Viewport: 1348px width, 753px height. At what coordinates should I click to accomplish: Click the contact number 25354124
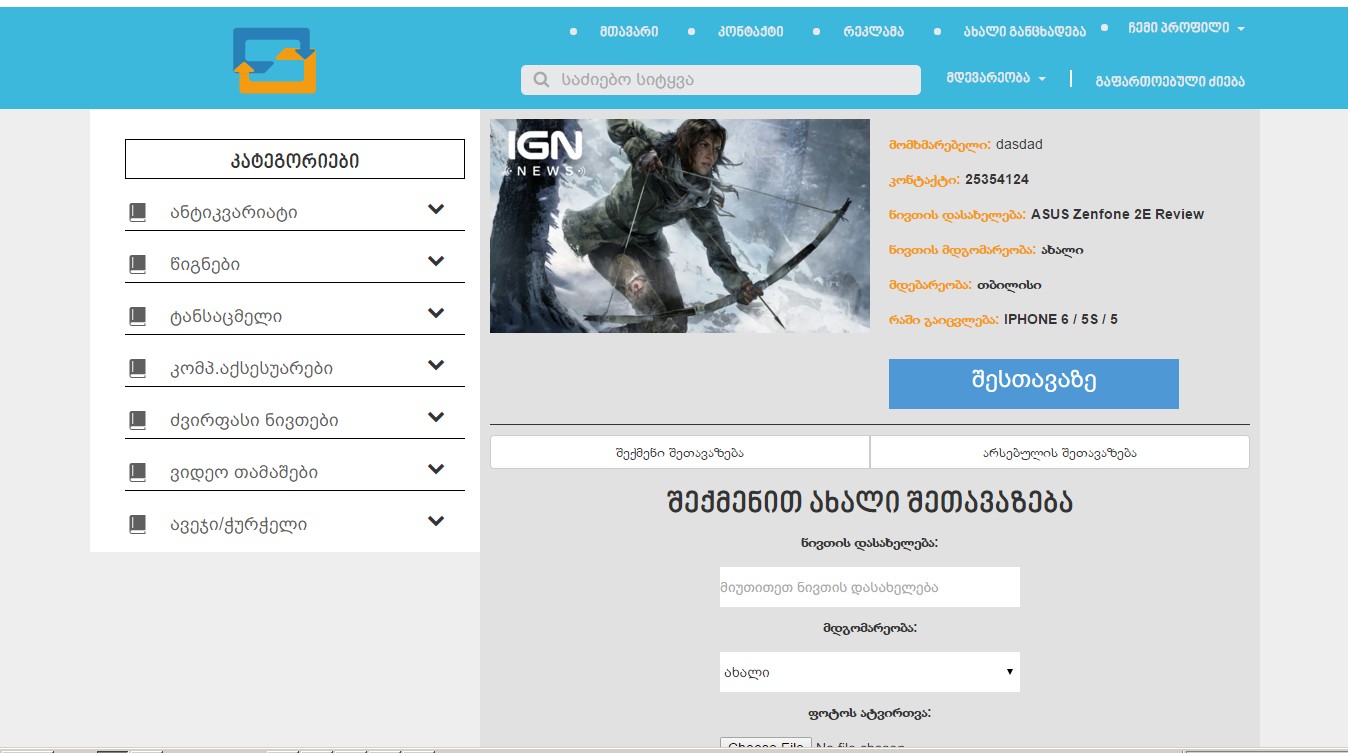coord(997,179)
